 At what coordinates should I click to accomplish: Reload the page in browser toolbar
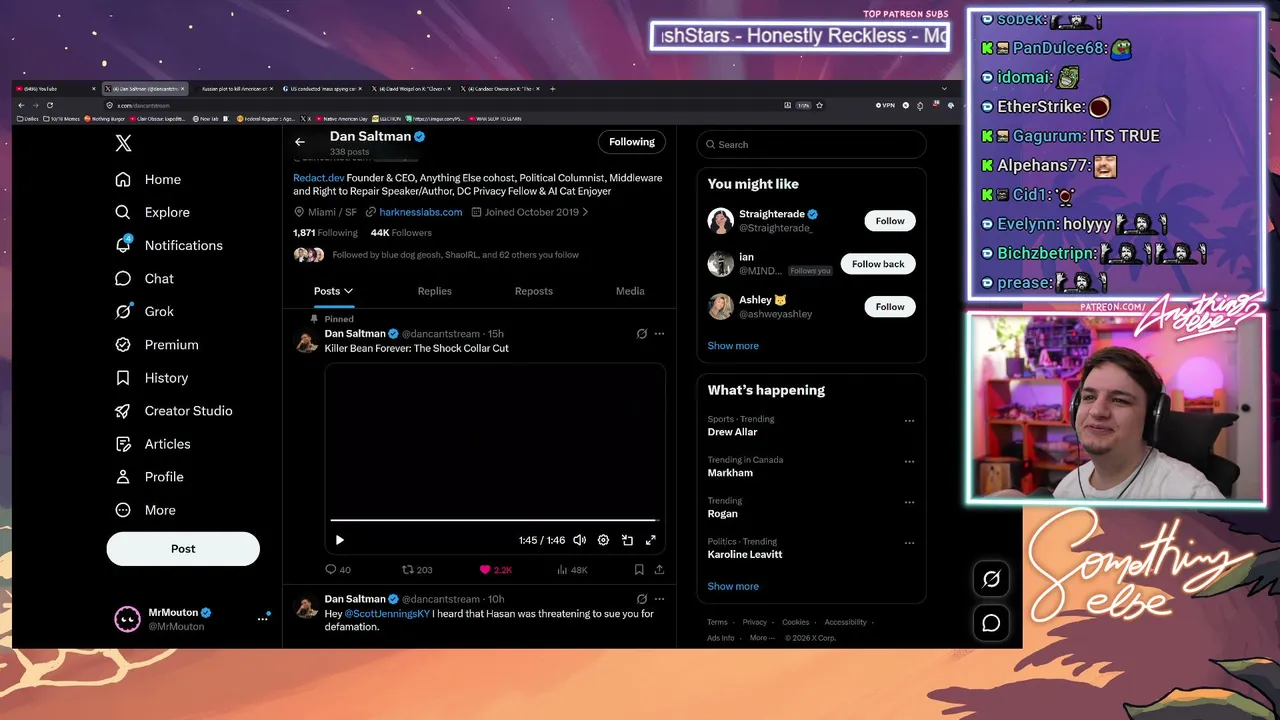tap(50, 105)
